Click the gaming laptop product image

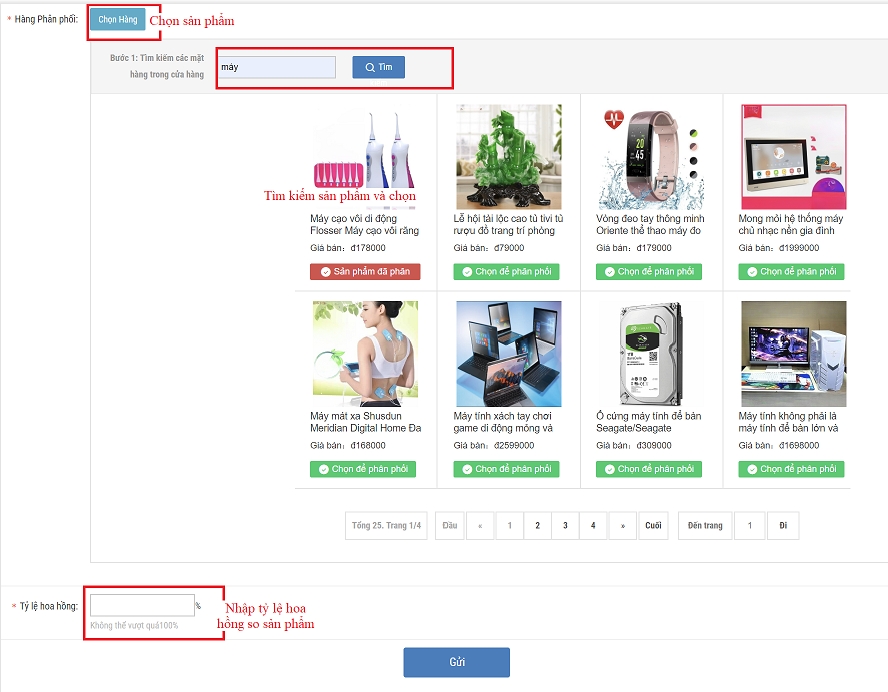pyautogui.click(x=508, y=353)
